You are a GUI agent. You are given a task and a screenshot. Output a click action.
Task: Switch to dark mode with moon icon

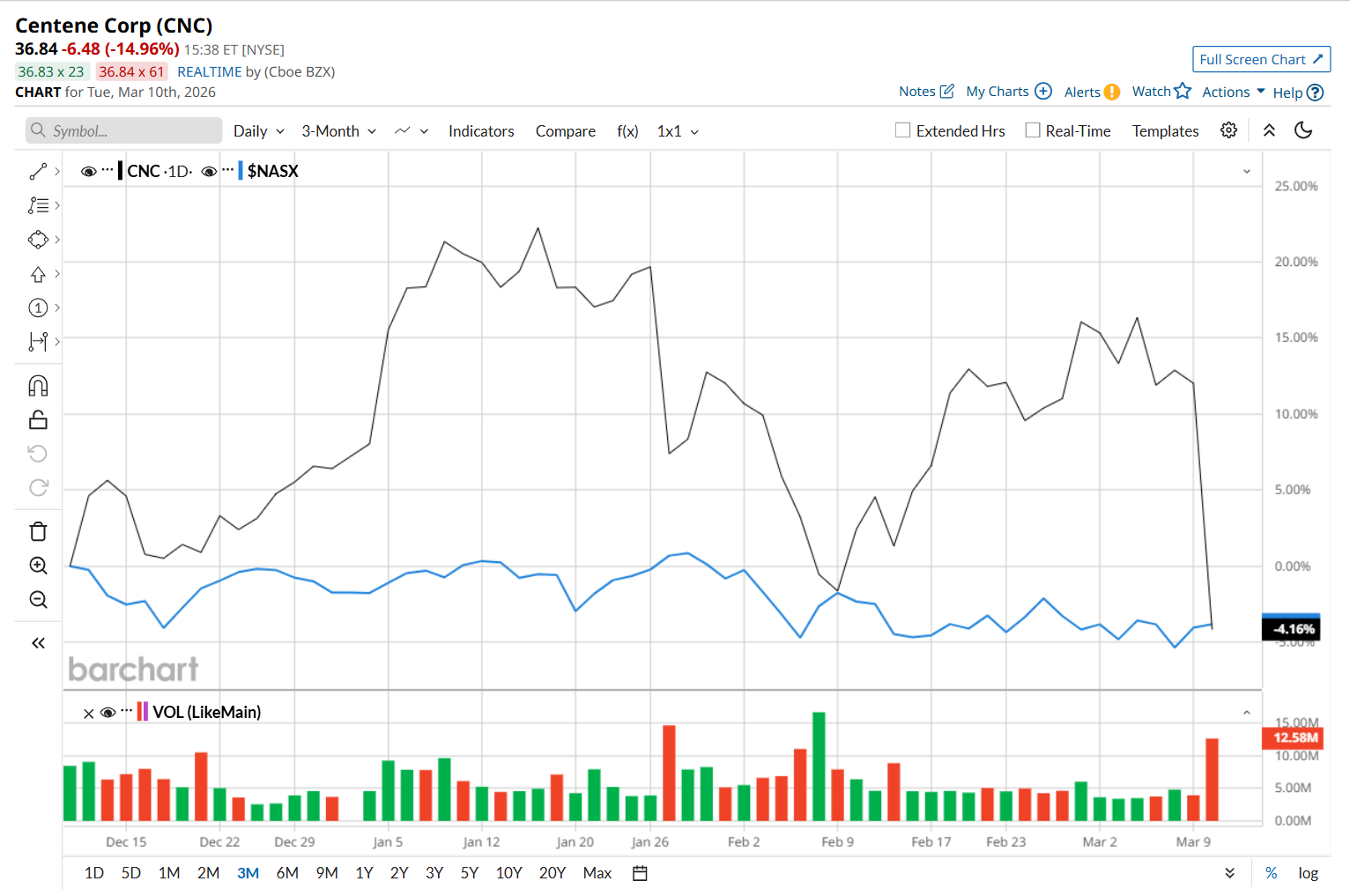pyautogui.click(x=1303, y=130)
